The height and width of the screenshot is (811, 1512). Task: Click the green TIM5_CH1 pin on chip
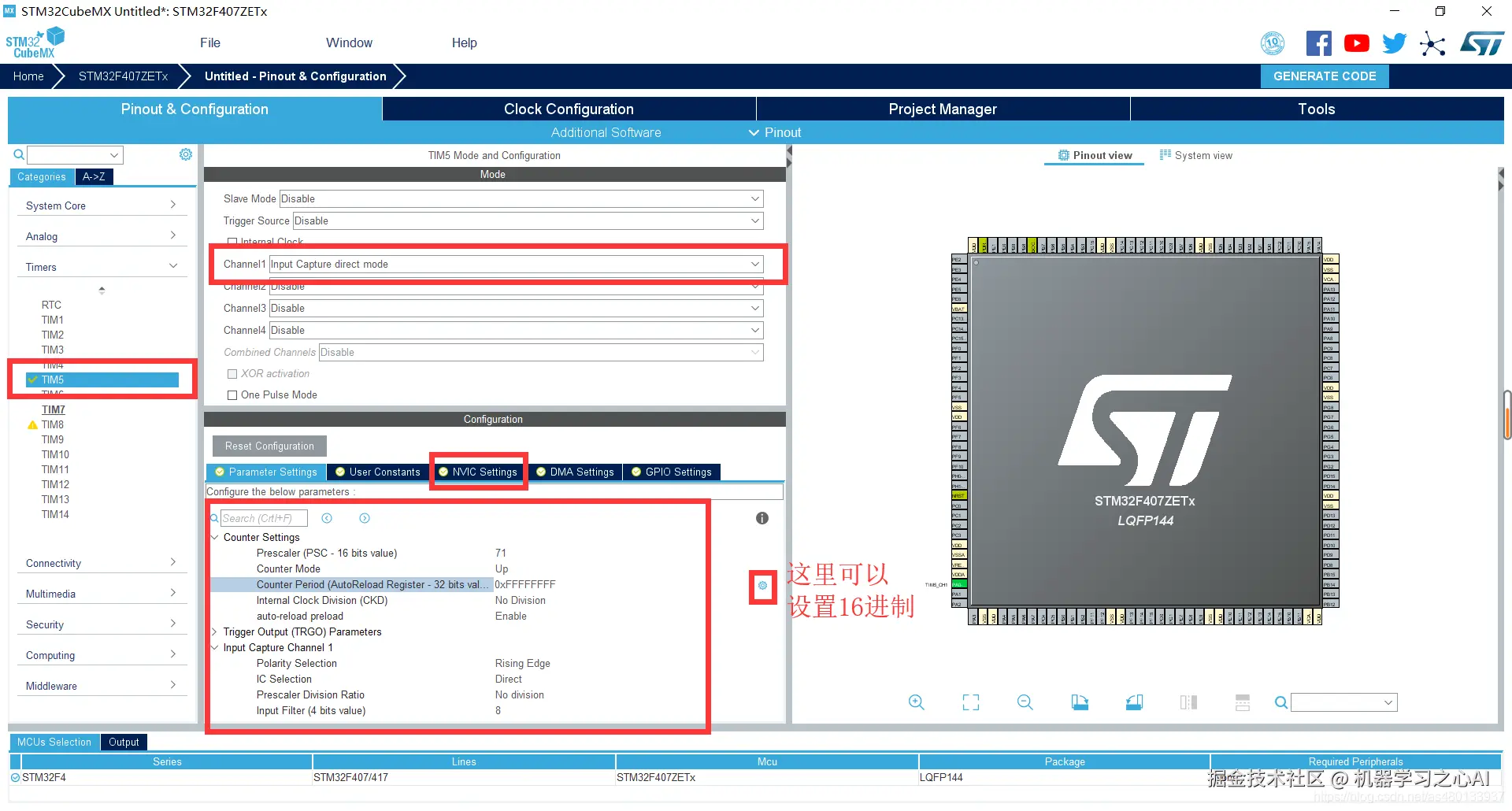(x=958, y=584)
